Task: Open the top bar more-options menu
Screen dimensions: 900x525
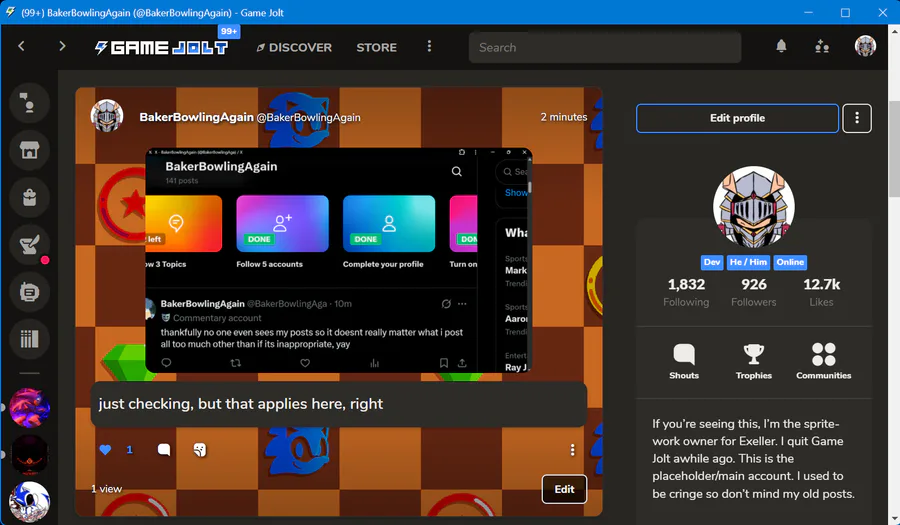Action: [x=429, y=46]
